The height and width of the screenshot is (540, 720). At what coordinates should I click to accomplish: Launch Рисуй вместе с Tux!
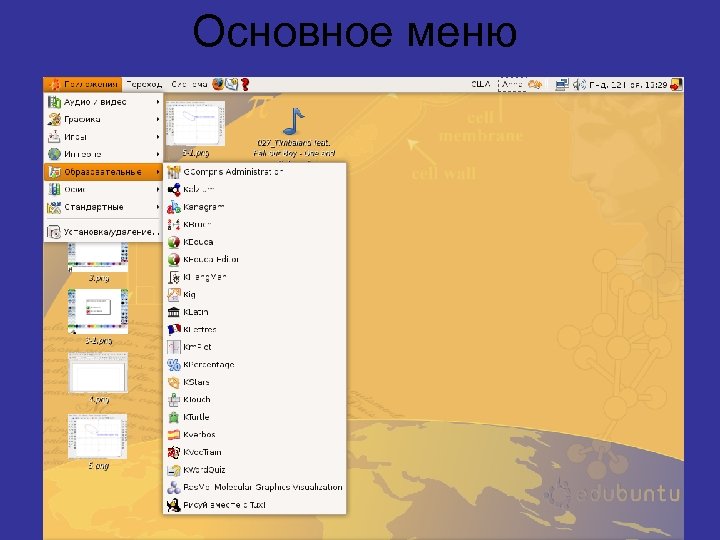(254, 505)
